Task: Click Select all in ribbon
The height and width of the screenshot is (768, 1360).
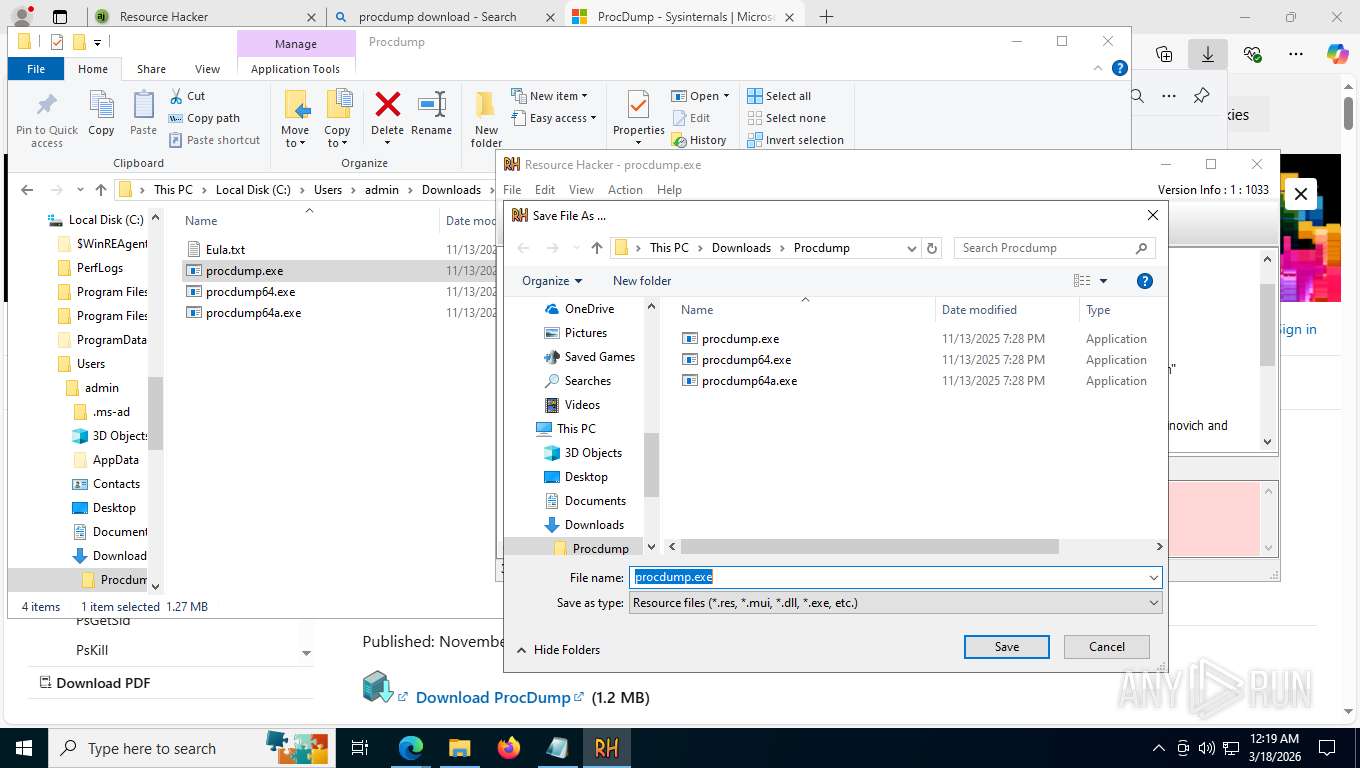Action: (x=779, y=96)
